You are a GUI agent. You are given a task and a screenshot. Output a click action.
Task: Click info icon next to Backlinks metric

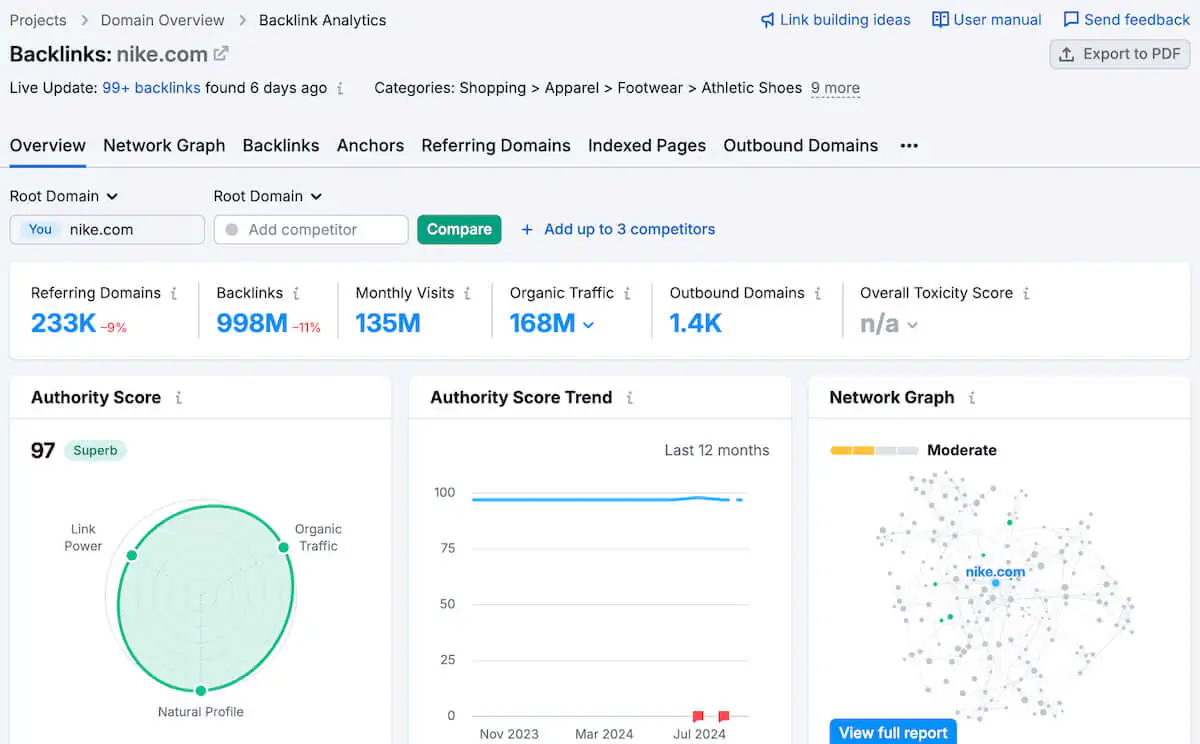tap(296, 293)
